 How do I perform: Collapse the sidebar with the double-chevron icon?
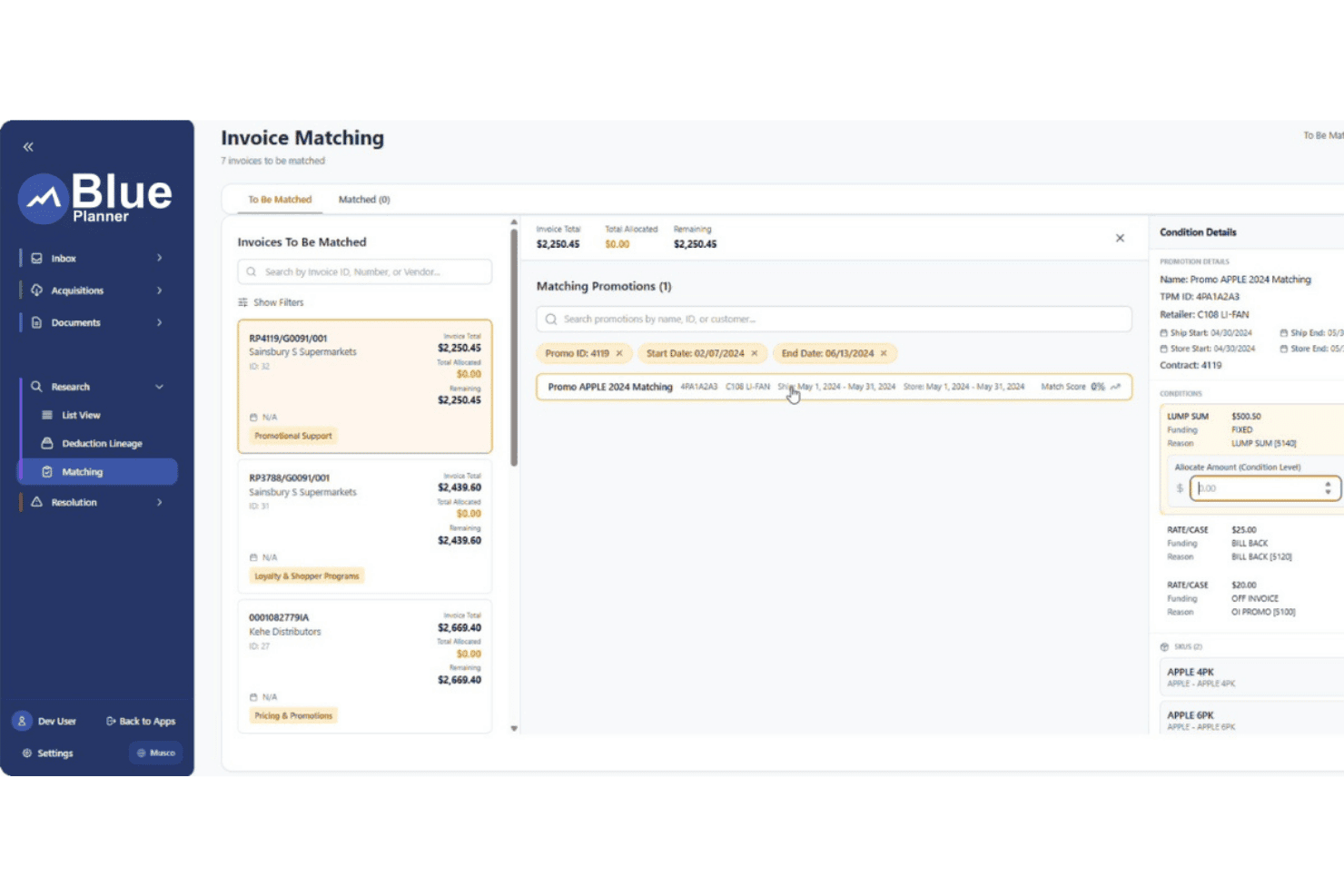(x=28, y=146)
